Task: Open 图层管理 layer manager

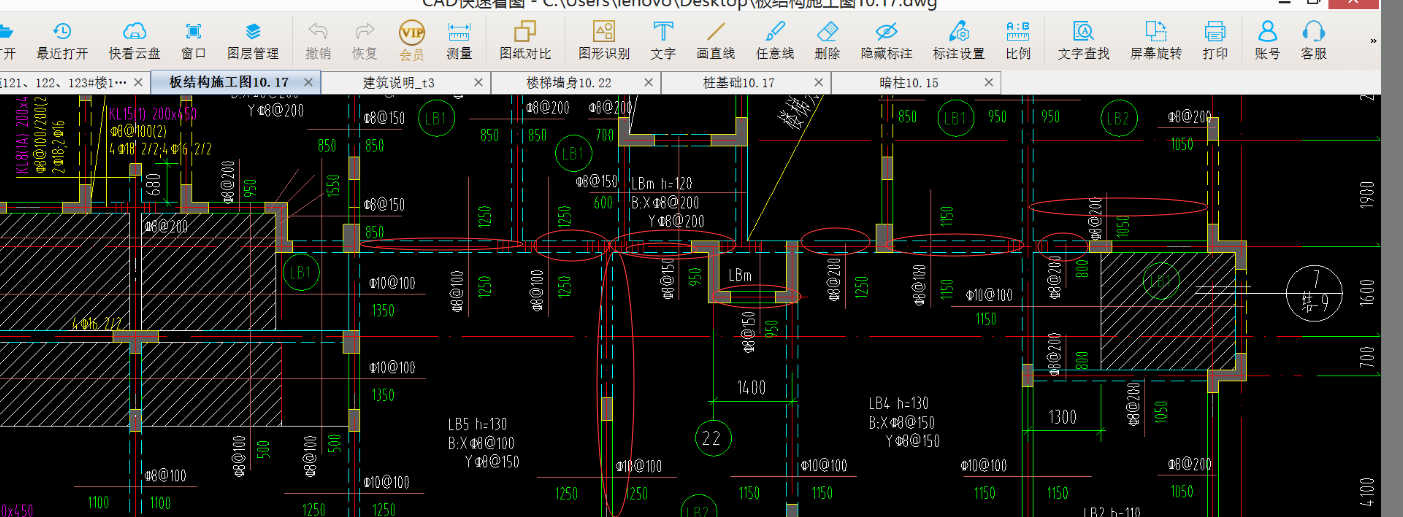Action: click(253, 41)
